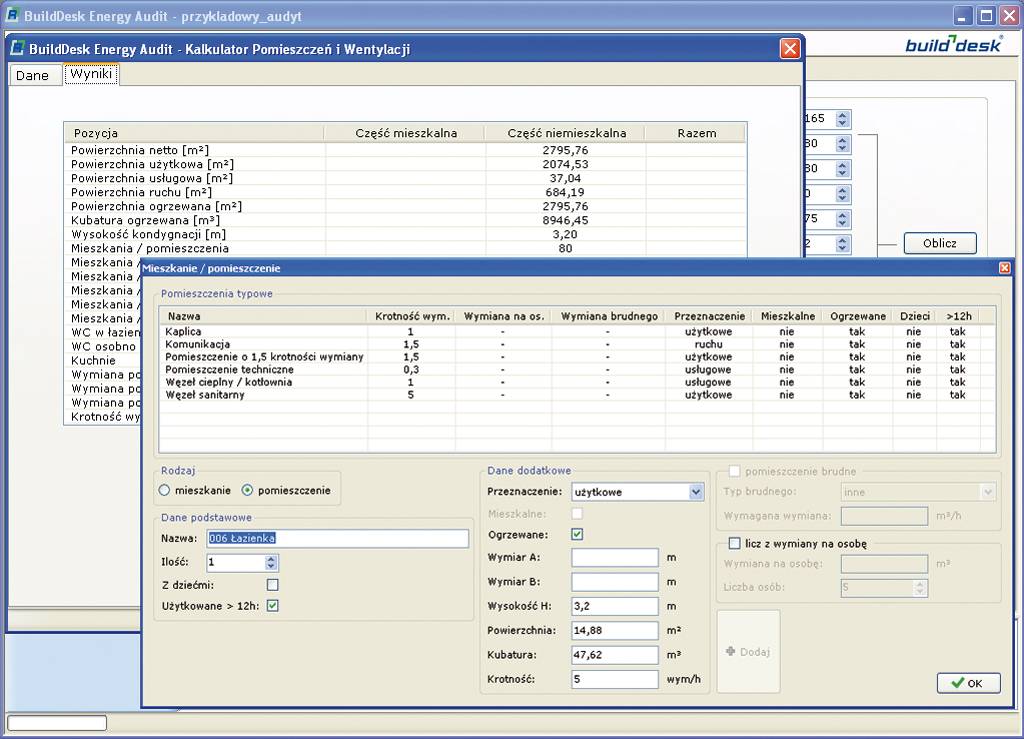
Task: Click the Pozycja column header
Action: (x=195, y=133)
